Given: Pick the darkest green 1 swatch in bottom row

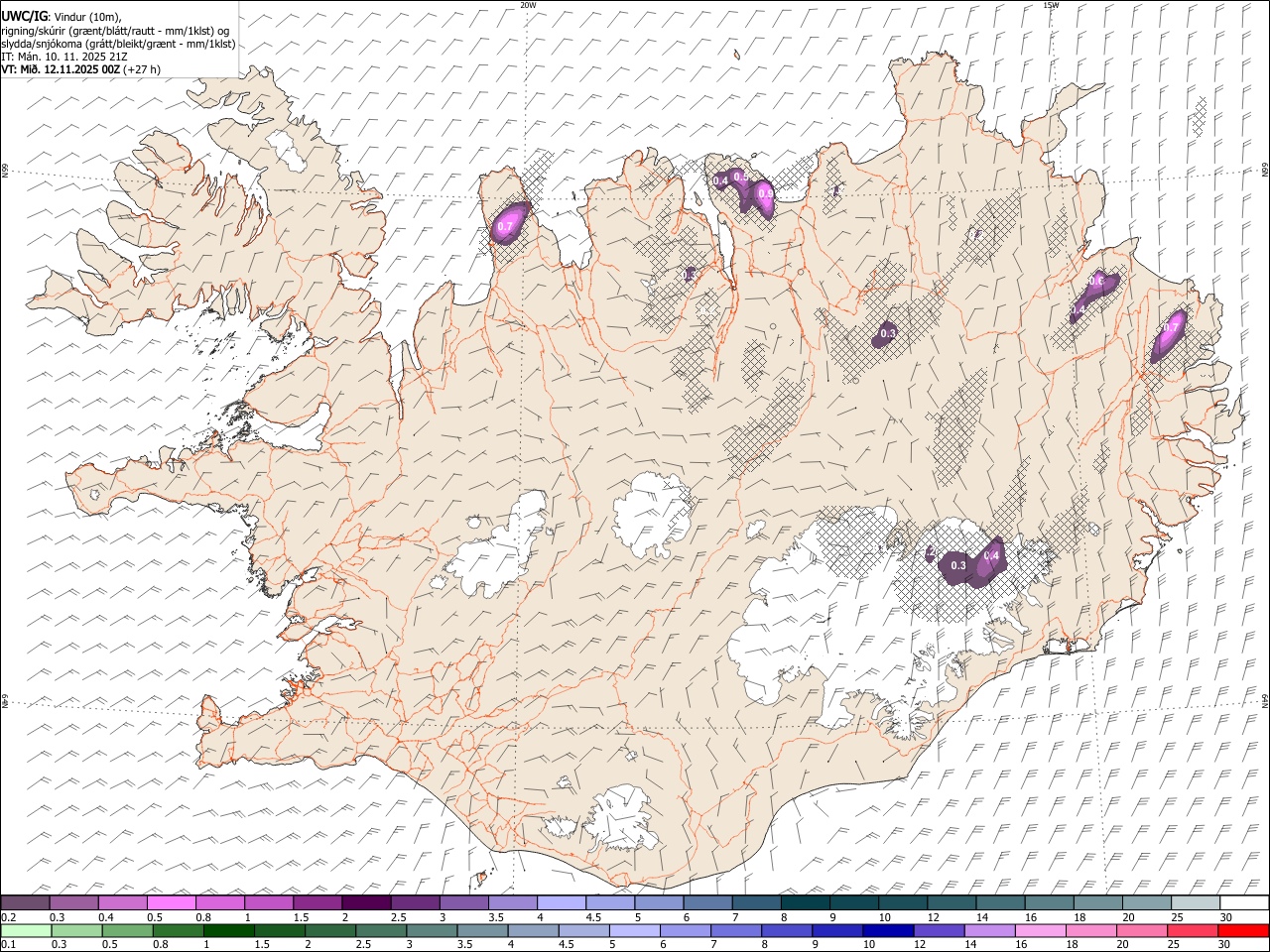Looking at the screenshot, I should click(229, 930).
